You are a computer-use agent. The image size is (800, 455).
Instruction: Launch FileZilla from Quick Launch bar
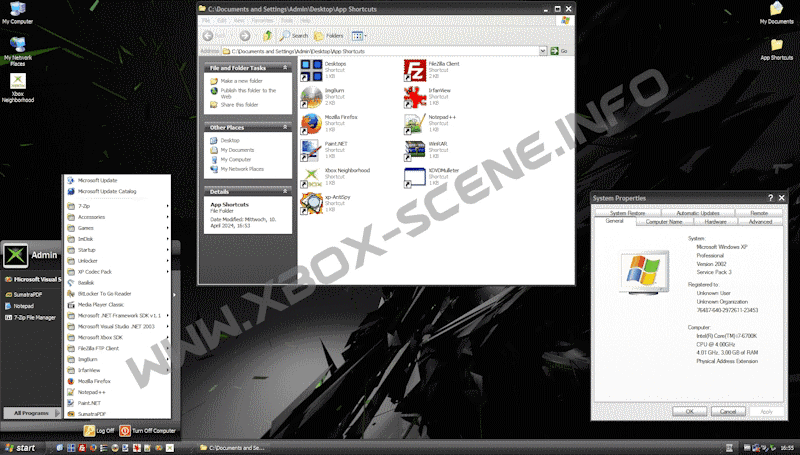point(82,448)
